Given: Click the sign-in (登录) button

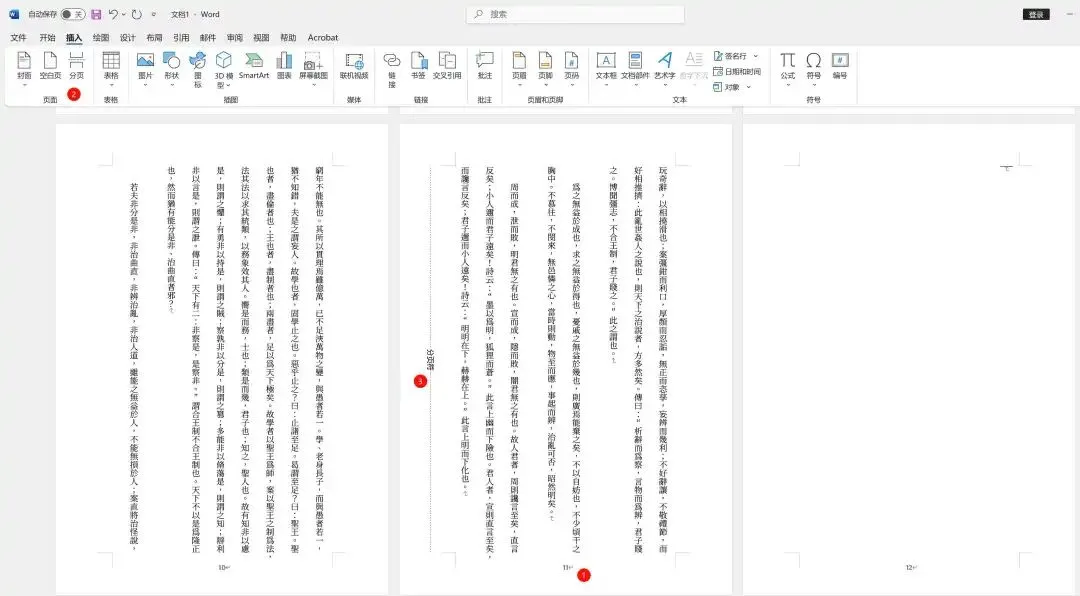Looking at the screenshot, I should pos(1036,14).
